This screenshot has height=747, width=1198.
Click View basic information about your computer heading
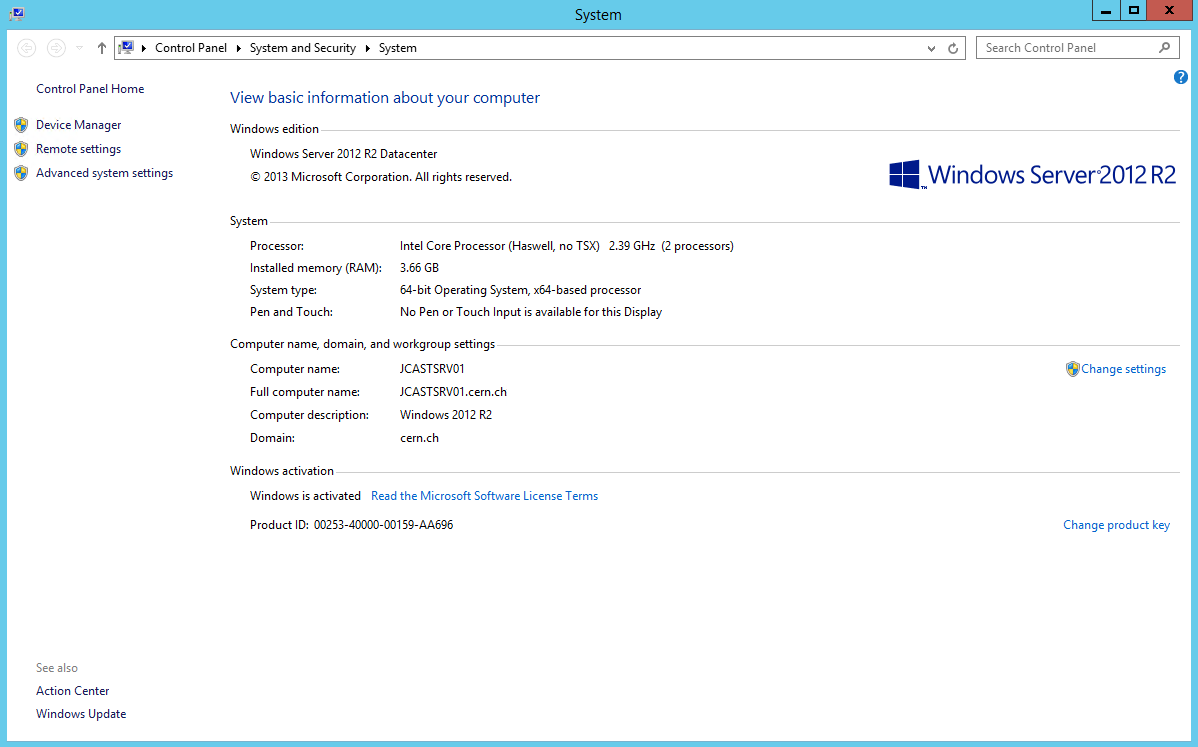point(385,98)
